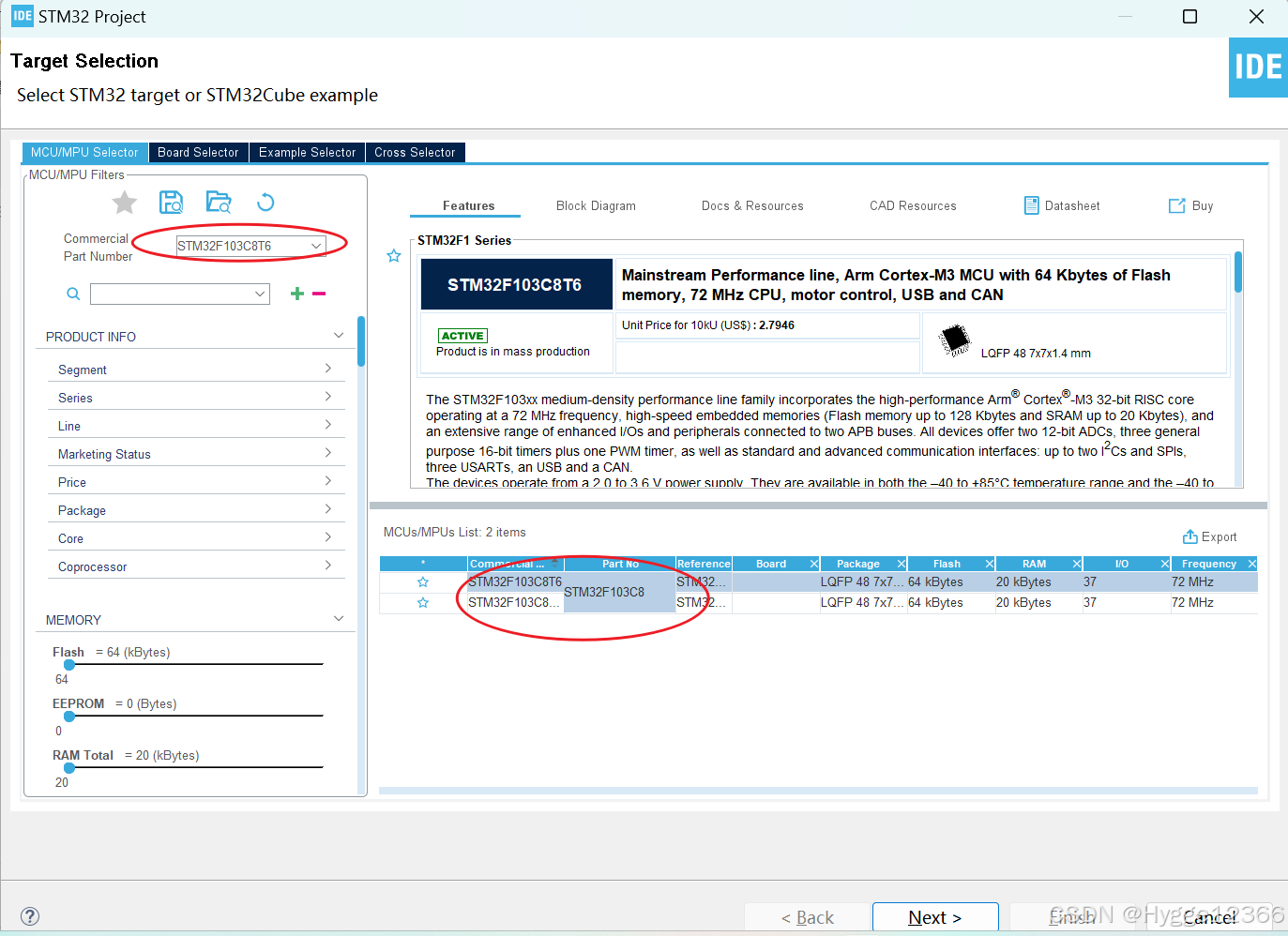Hide the Frequency column
This screenshot has height=936, width=1288.
[1252, 564]
